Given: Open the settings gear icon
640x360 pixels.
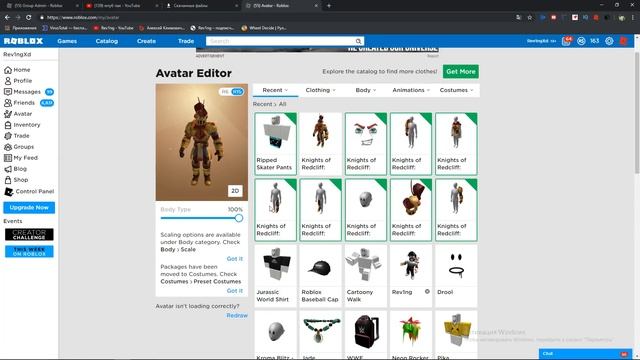Looking at the screenshot, I should [x=609, y=41].
